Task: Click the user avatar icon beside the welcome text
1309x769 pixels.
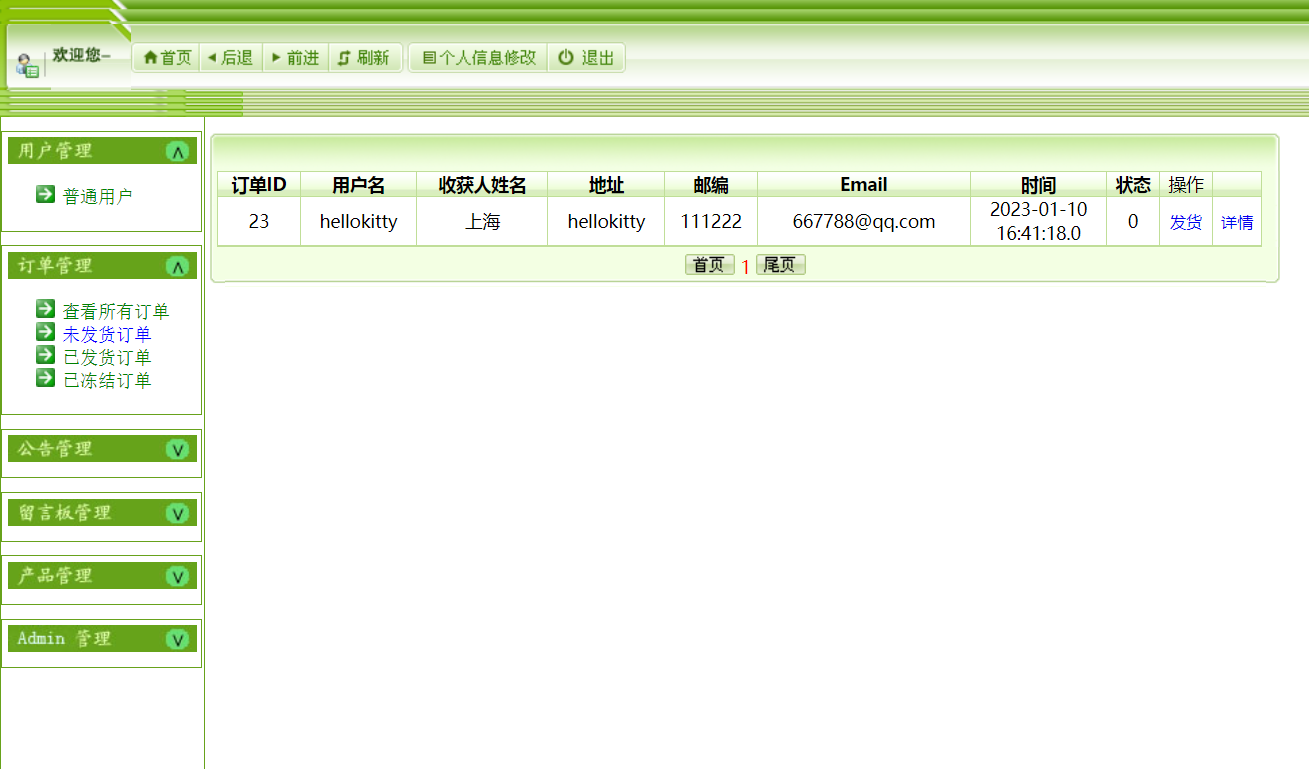Action: point(27,66)
